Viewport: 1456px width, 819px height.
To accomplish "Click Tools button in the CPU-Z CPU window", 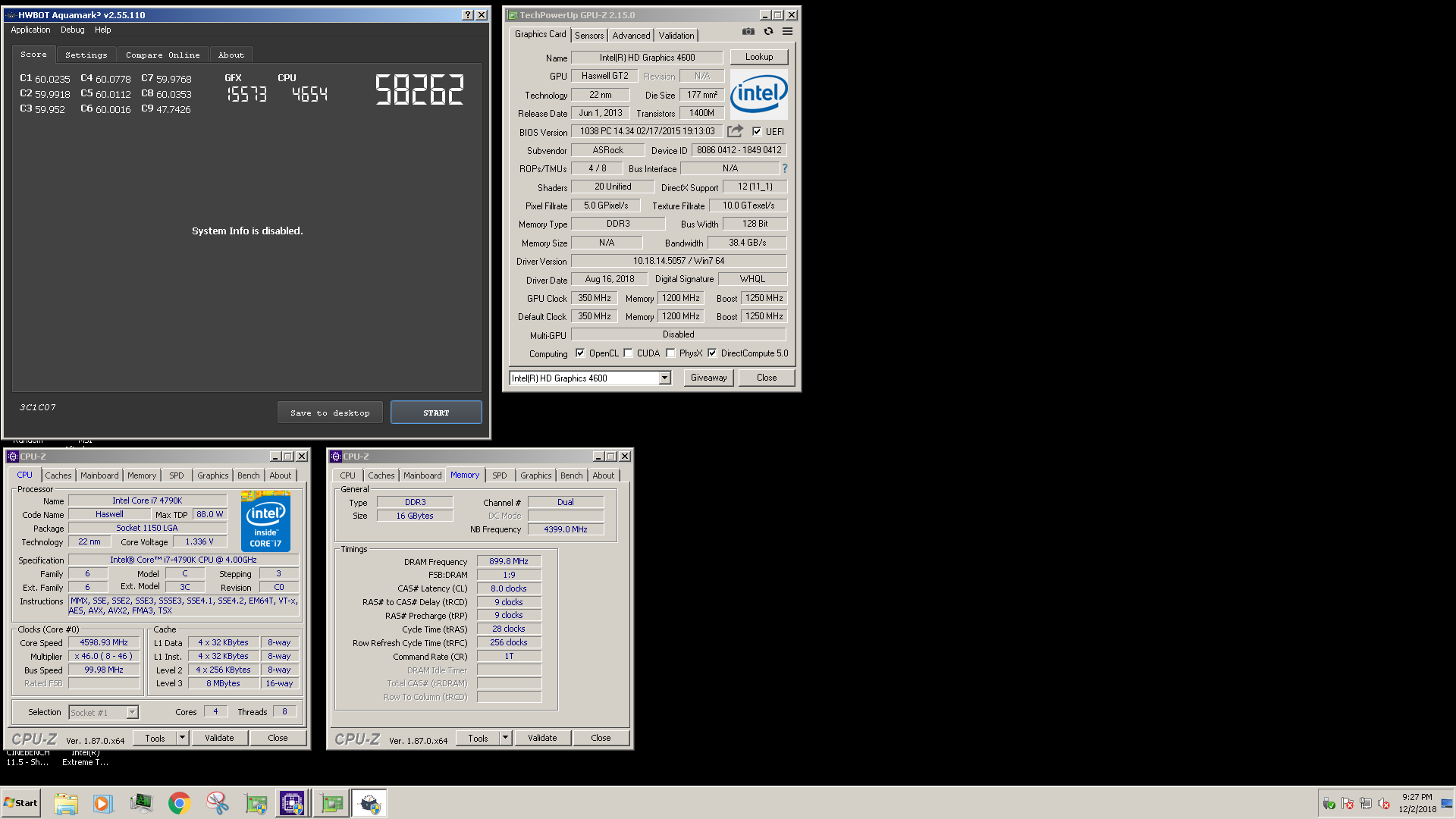I will [155, 738].
